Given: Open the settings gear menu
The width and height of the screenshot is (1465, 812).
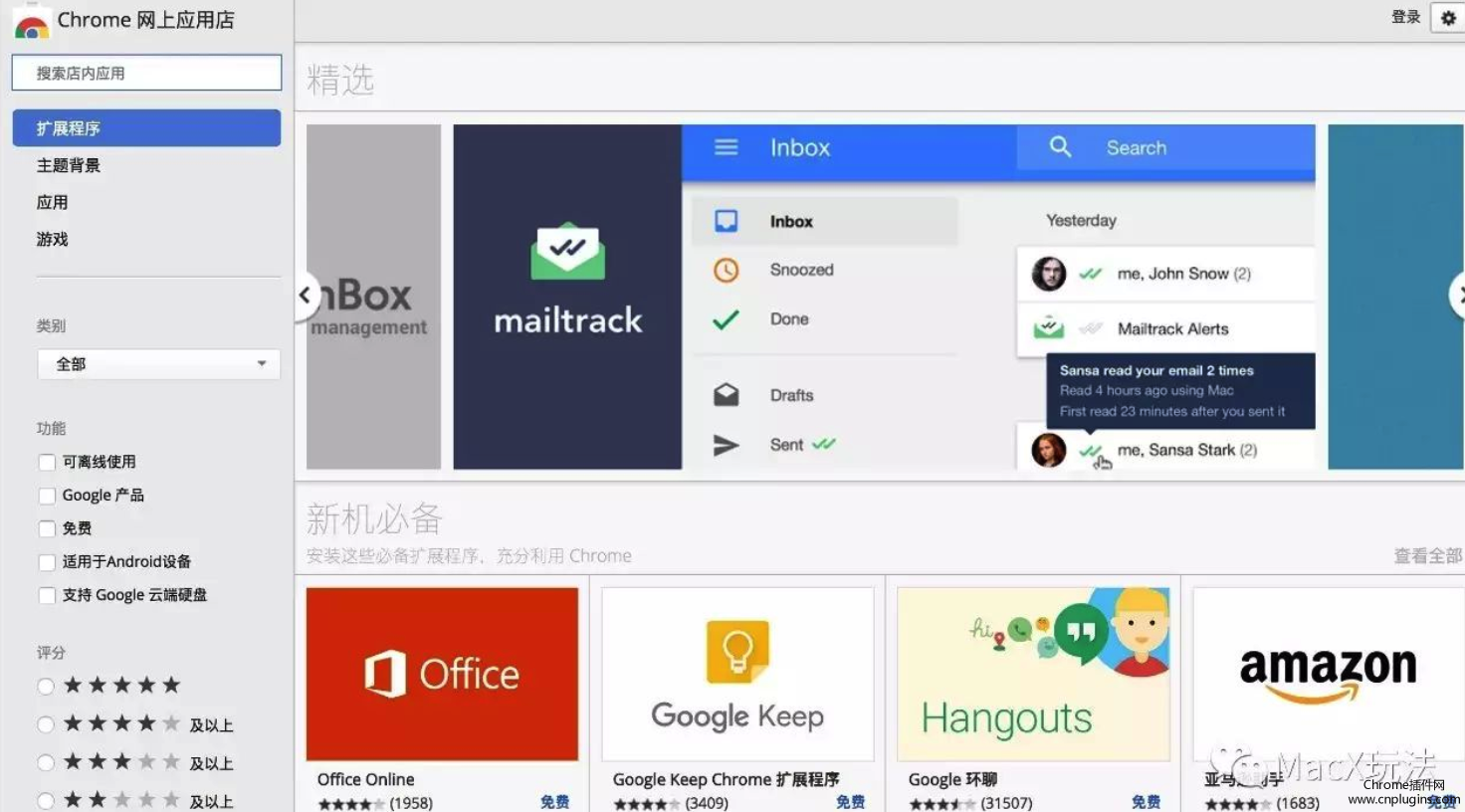Looking at the screenshot, I should (x=1448, y=18).
